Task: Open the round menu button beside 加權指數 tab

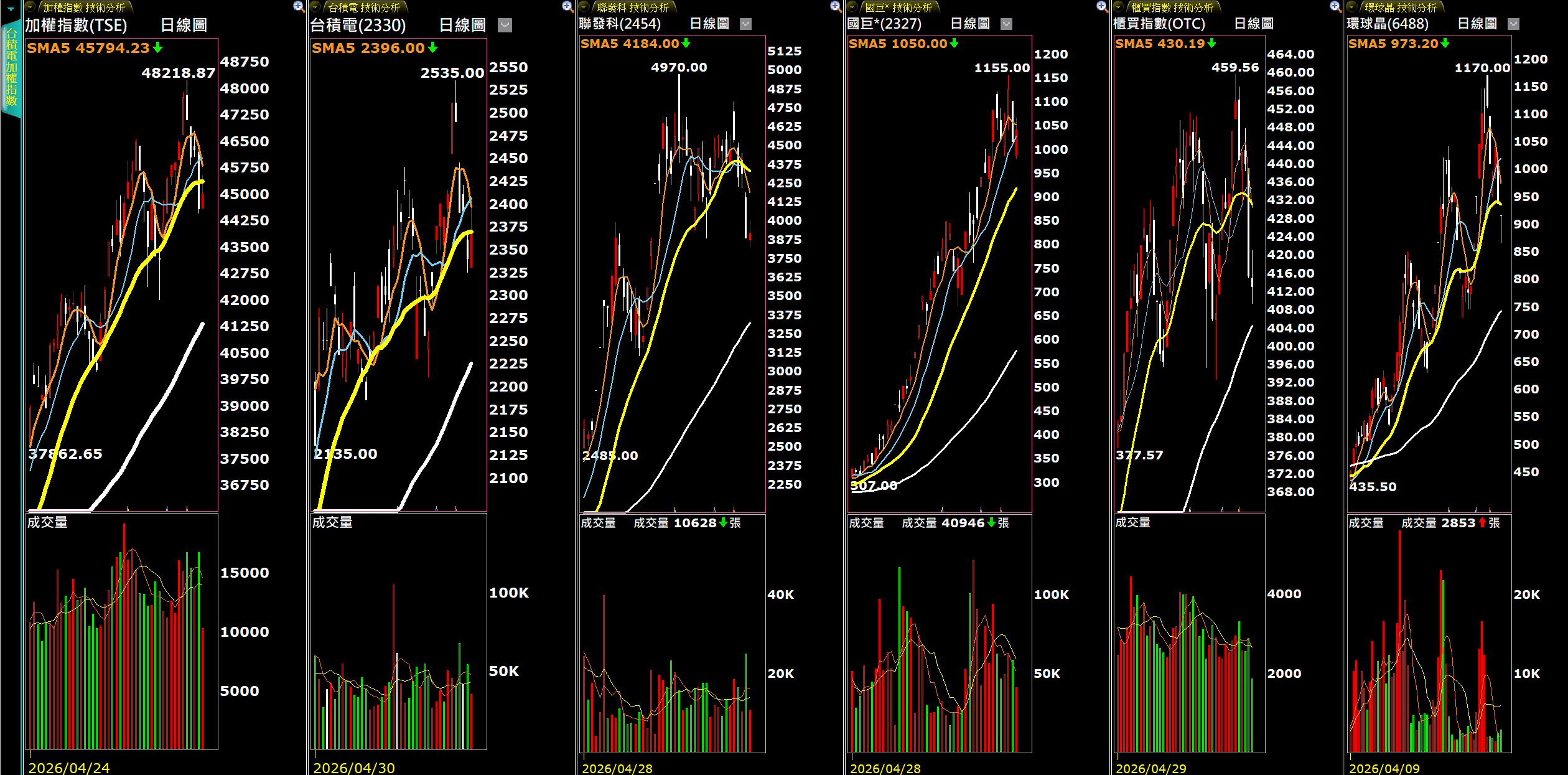Action: click(x=30, y=7)
